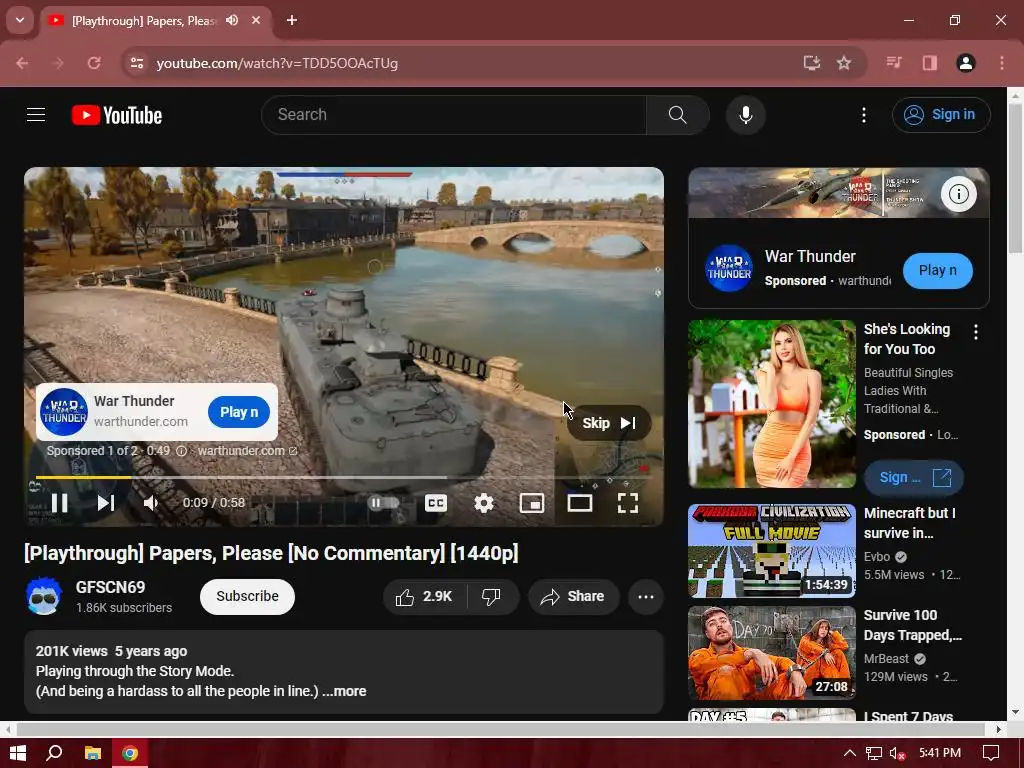Image resolution: width=1024 pixels, height=768 pixels.
Task: Go back in browser
Action: point(22,63)
